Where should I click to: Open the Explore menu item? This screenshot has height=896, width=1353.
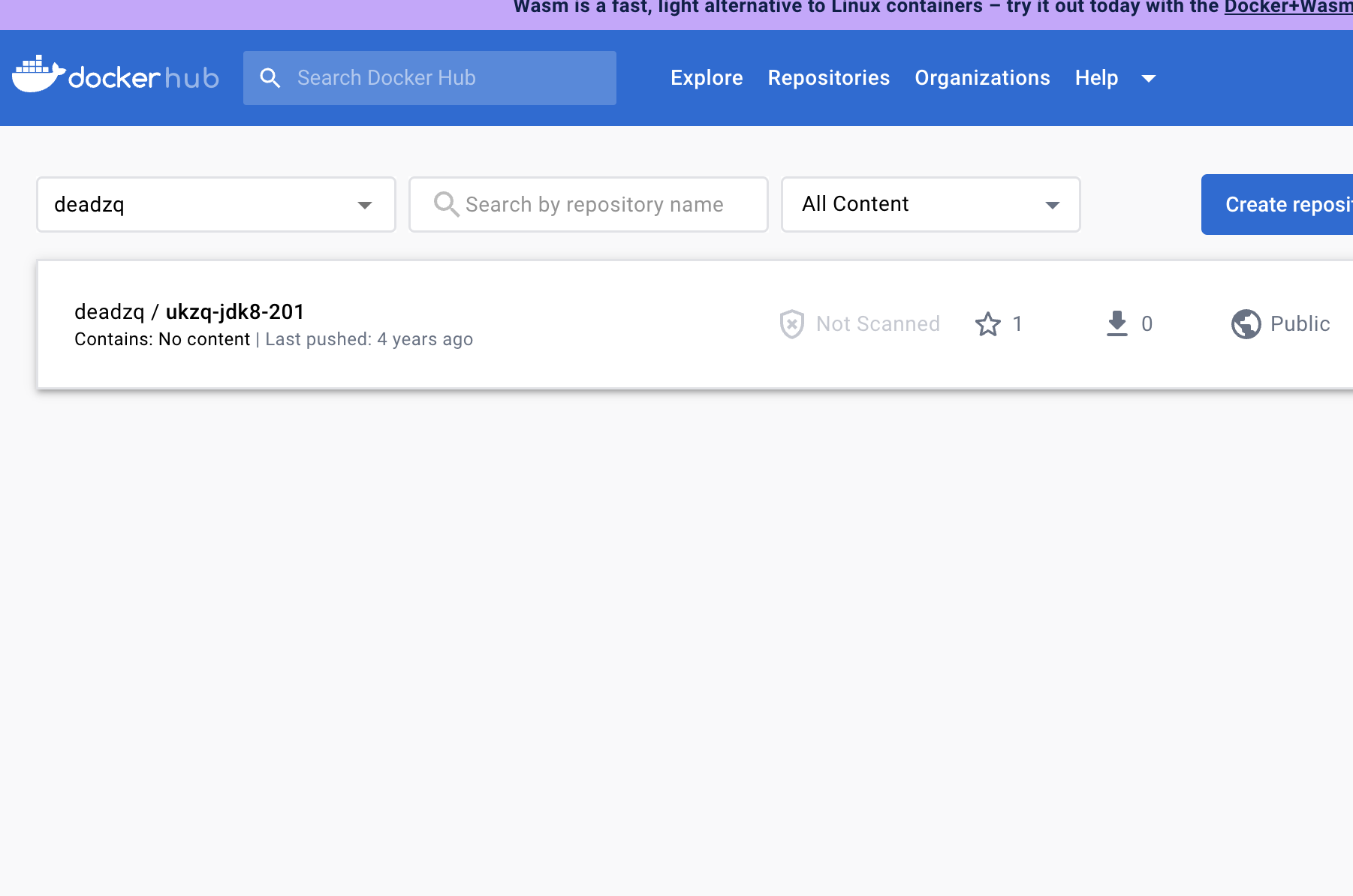[707, 78]
